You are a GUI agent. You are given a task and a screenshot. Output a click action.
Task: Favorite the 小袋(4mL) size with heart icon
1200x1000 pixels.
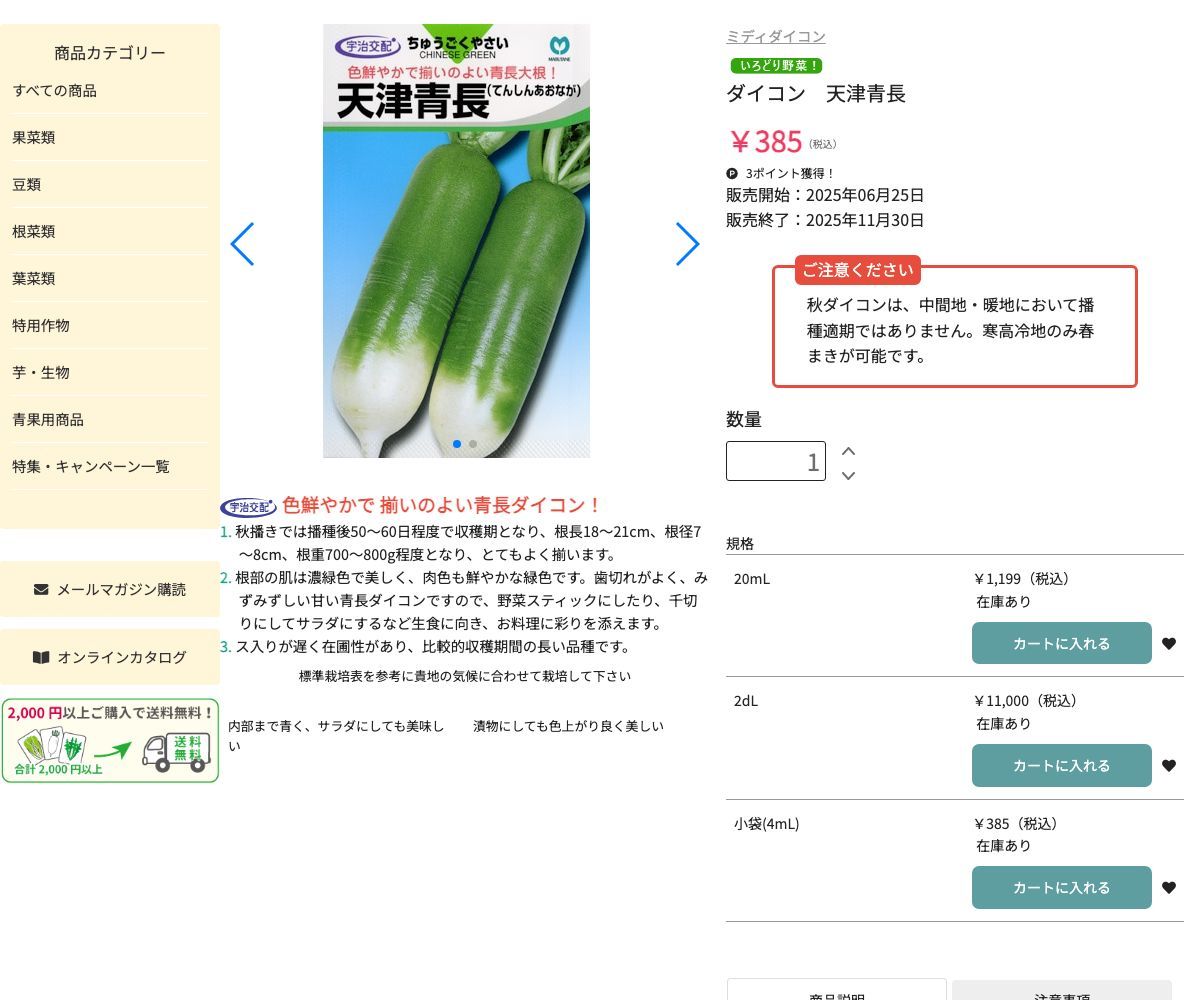tap(1169, 888)
